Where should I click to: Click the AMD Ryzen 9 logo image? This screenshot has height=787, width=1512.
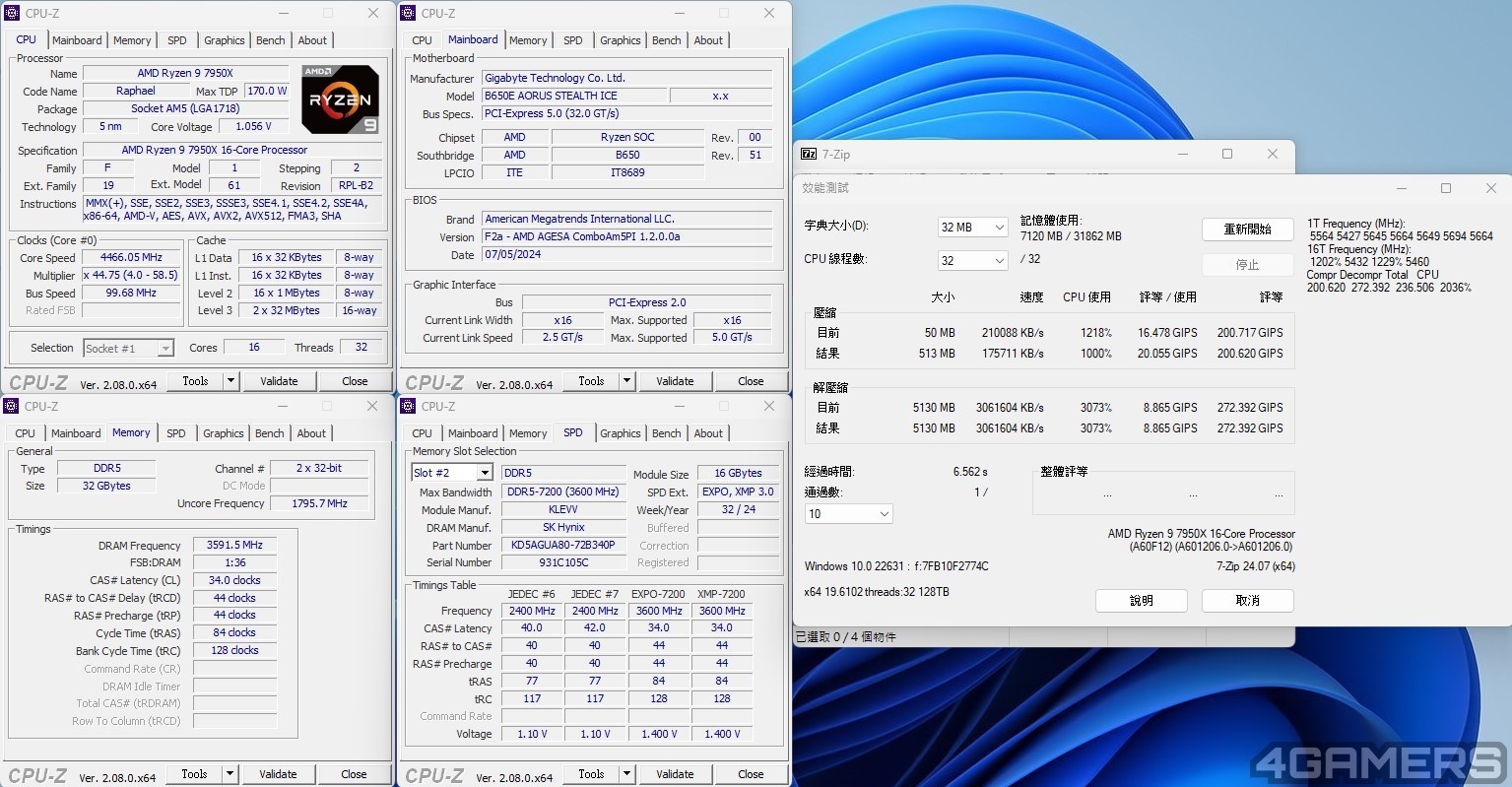tap(340, 99)
